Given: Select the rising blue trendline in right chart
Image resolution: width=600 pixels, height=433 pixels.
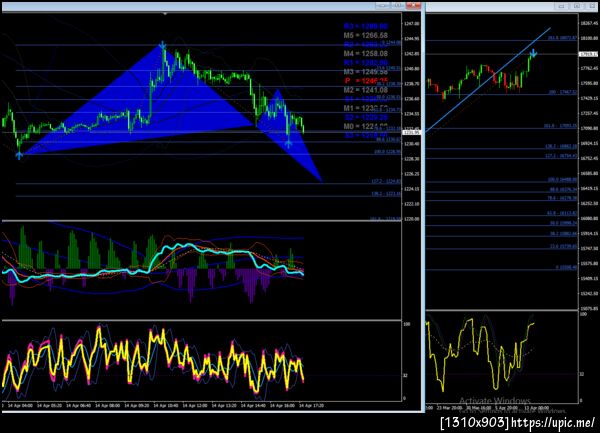Looking at the screenshot, I should [488, 80].
